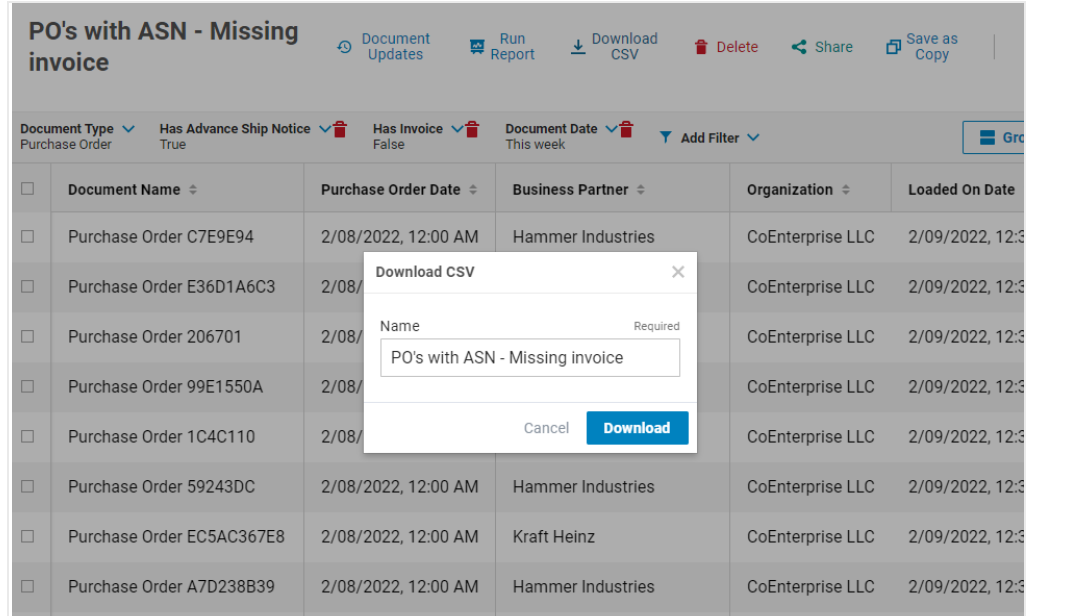
Task: Click the red Delete trash icon in the toolbar
Action: (701, 47)
